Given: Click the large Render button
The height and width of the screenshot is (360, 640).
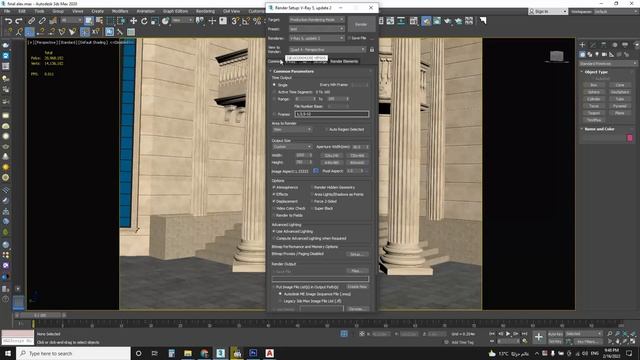Looking at the screenshot, I should point(361,24).
